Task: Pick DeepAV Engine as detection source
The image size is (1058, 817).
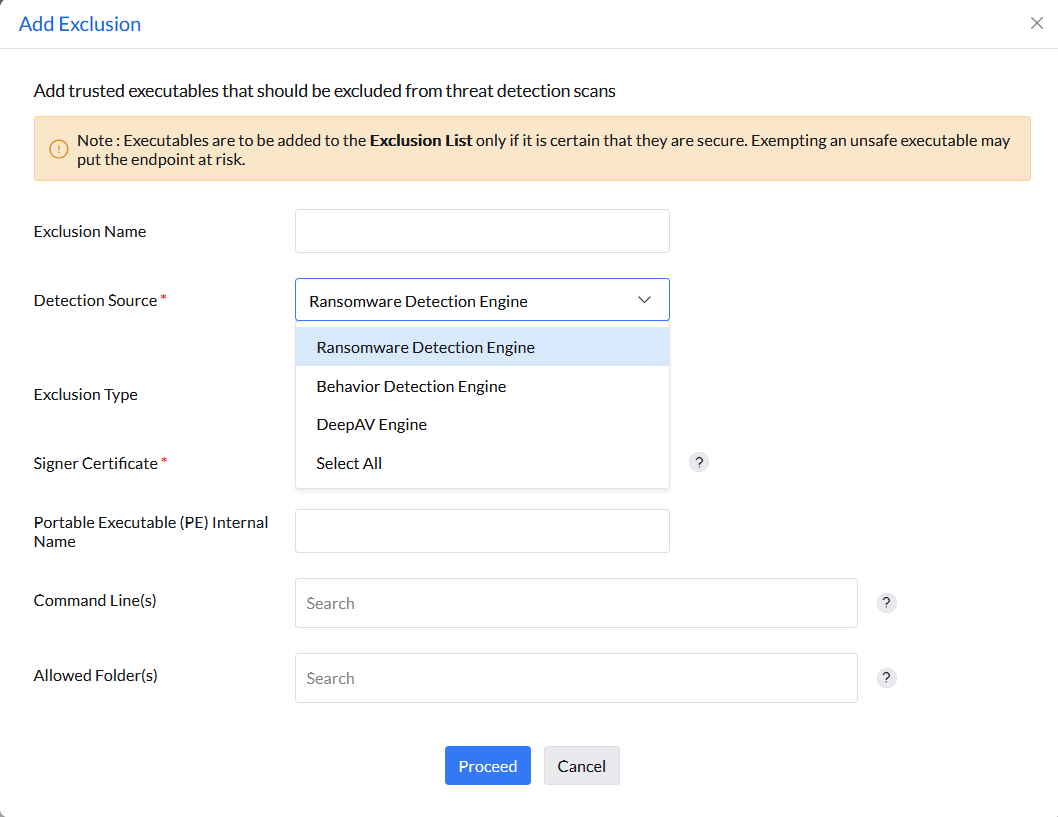Action: (x=371, y=424)
